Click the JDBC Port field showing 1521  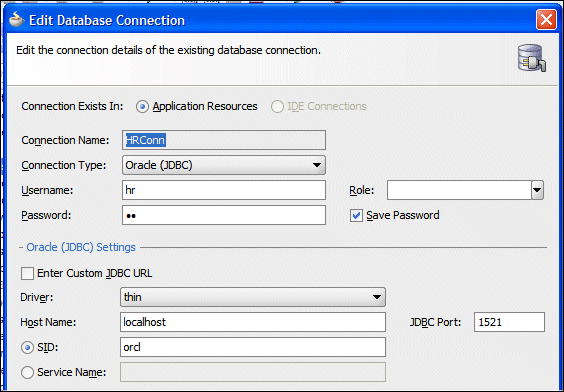pos(509,322)
